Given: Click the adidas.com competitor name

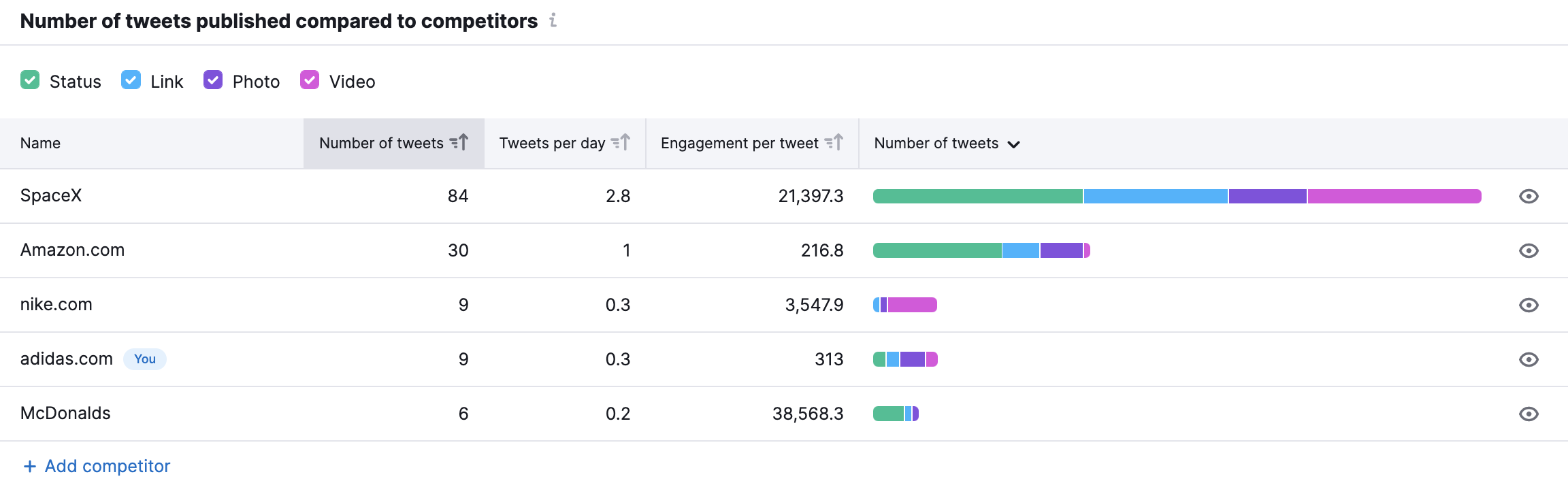Looking at the screenshot, I should point(67,359).
